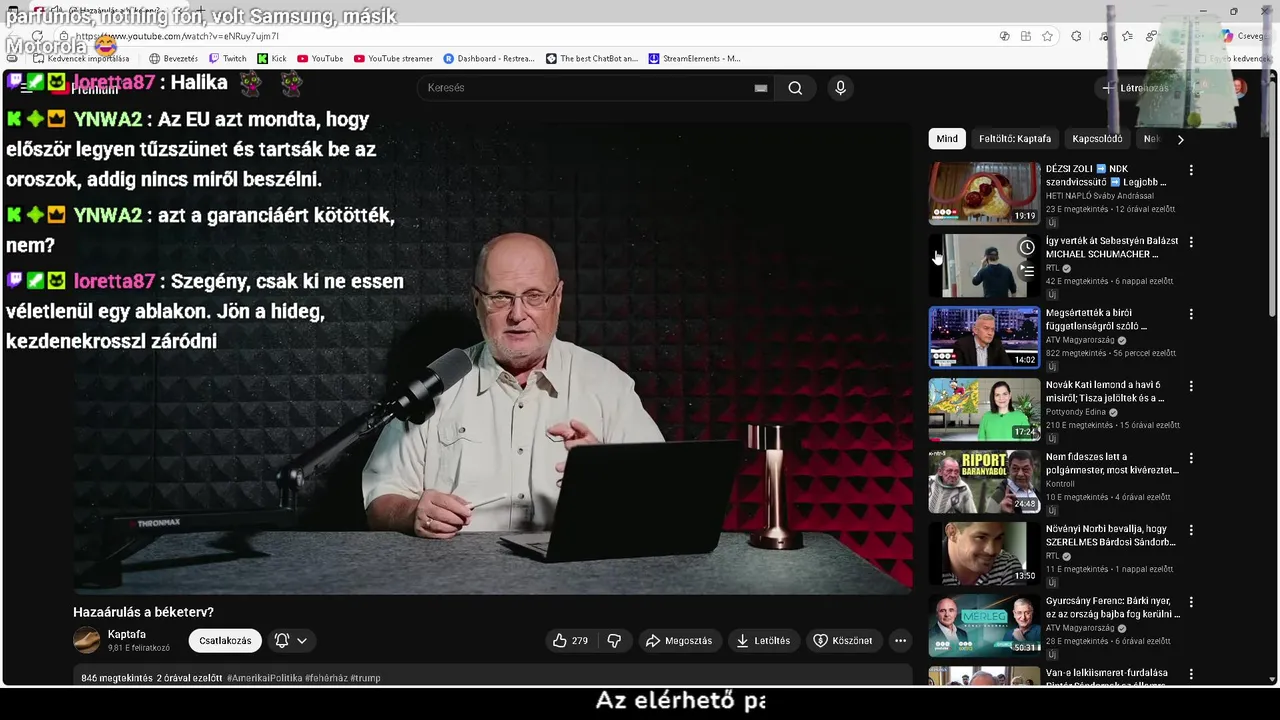The image size is (1280, 720).
Task: Open DÉZSI ZOLI NDK szendvicssütő thumbnail
Action: pos(984,193)
